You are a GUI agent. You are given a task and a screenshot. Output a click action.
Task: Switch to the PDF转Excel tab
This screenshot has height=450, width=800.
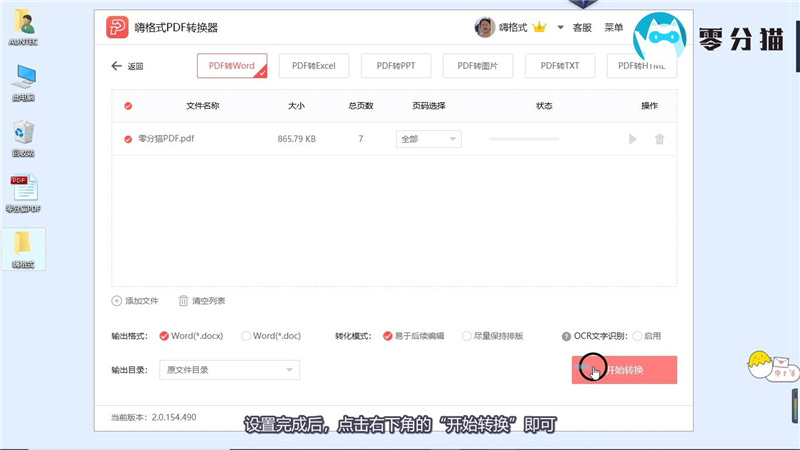[x=314, y=66]
